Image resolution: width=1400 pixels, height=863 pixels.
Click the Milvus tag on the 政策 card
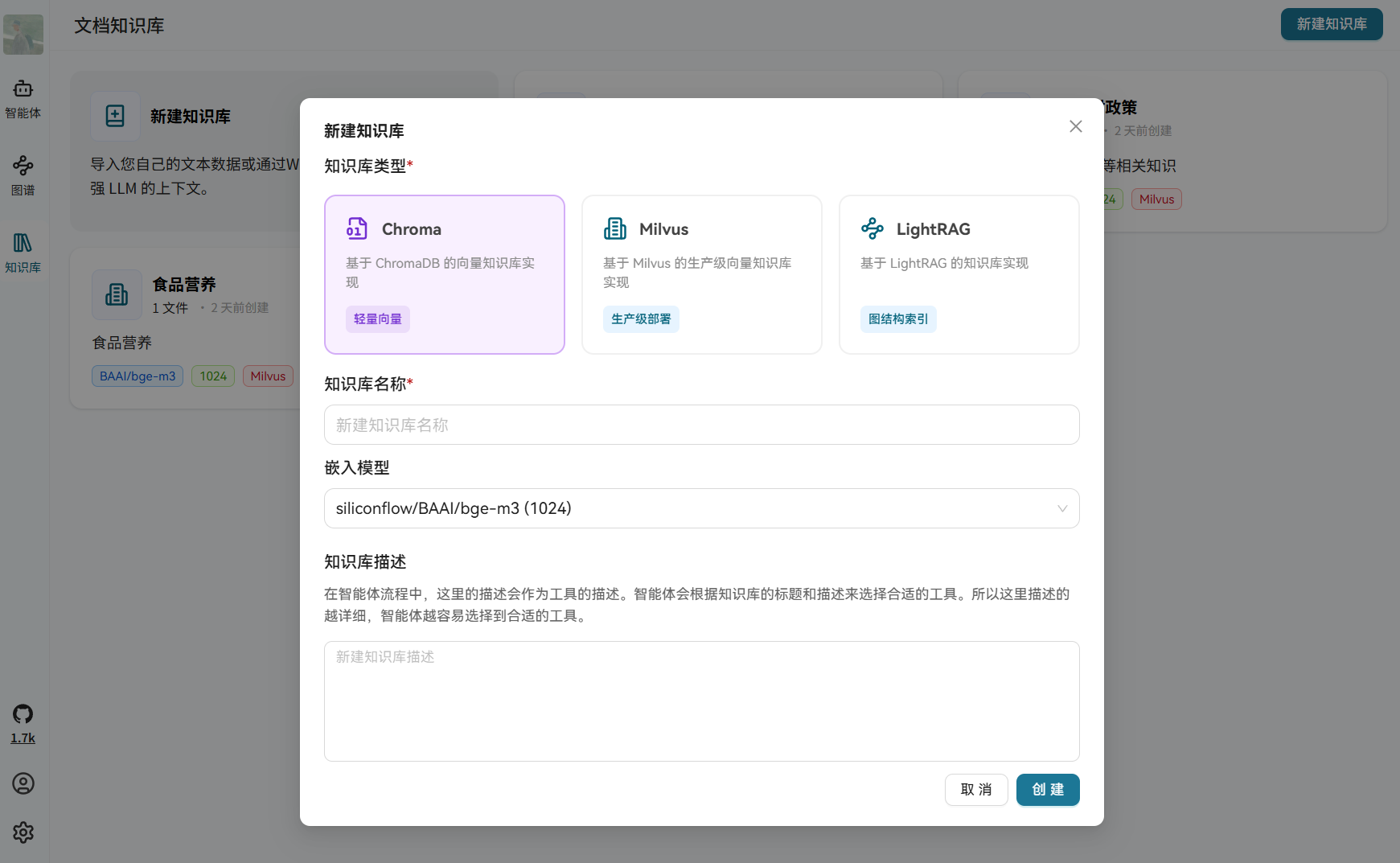[x=1156, y=199]
